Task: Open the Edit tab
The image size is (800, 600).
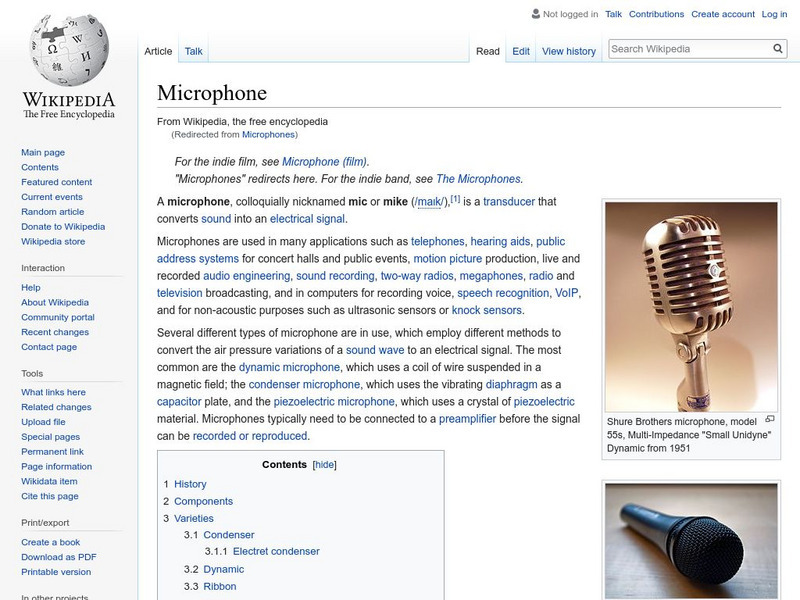Action: (x=521, y=51)
